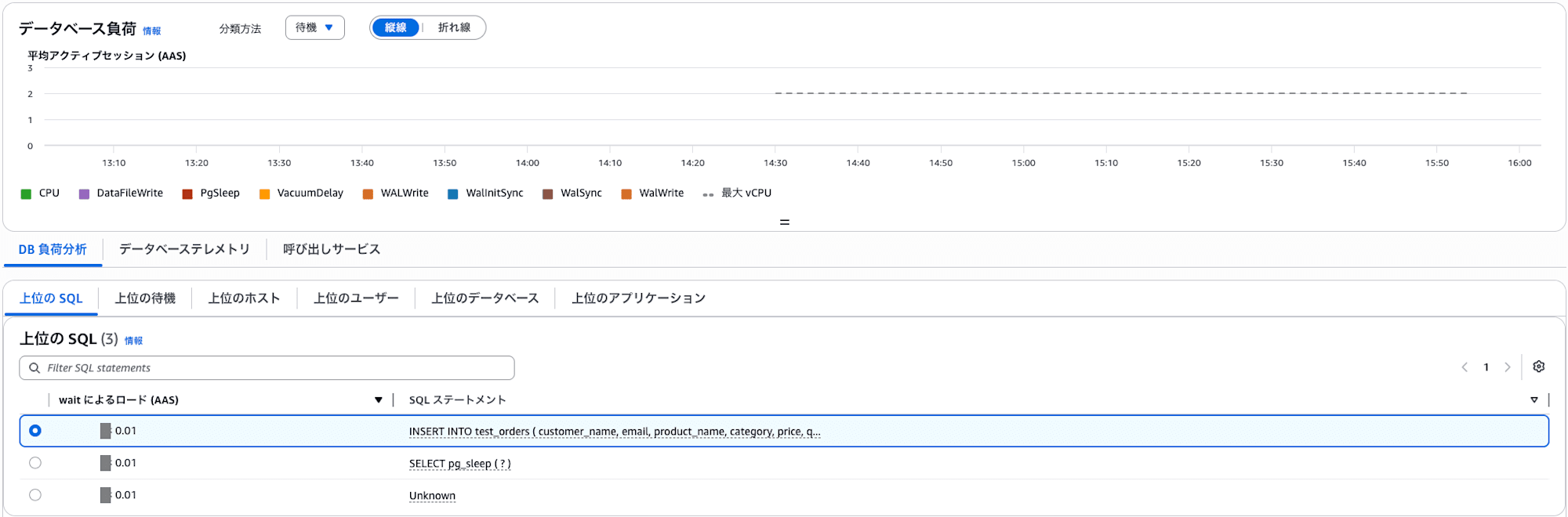Viewport: 1568px width, 517px height.
Task: Switch to 上位のアプリケーション tab
Action: tap(638, 298)
